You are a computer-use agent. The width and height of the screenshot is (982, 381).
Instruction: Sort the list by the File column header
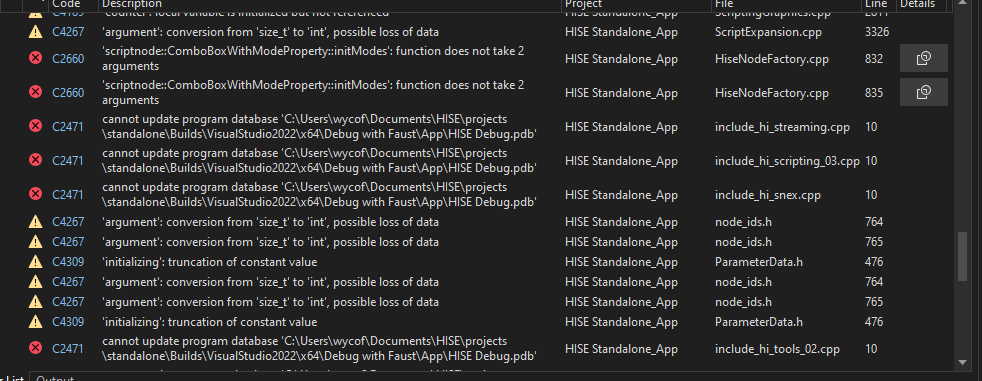coord(785,4)
